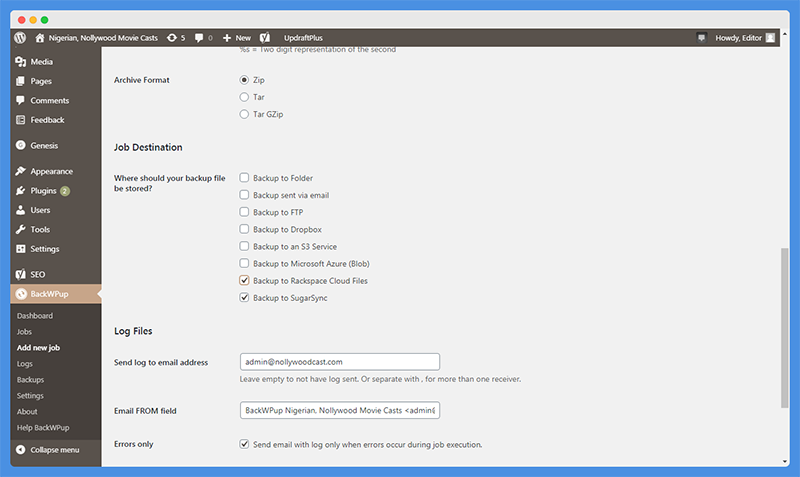
Task: Enable Backup sent via email checkbox
Action: [x=244, y=195]
